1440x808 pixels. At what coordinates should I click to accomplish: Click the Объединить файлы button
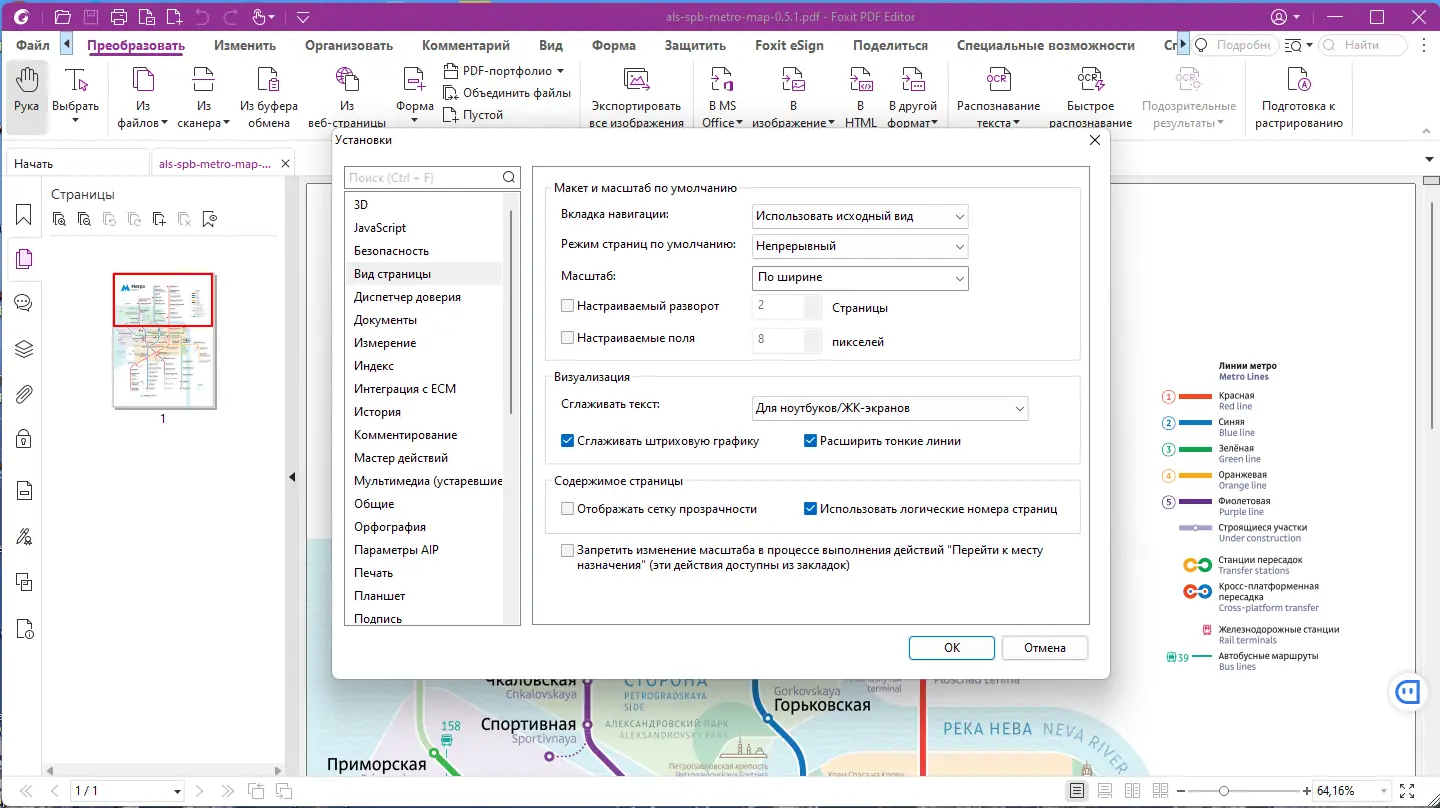click(x=507, y=93)
